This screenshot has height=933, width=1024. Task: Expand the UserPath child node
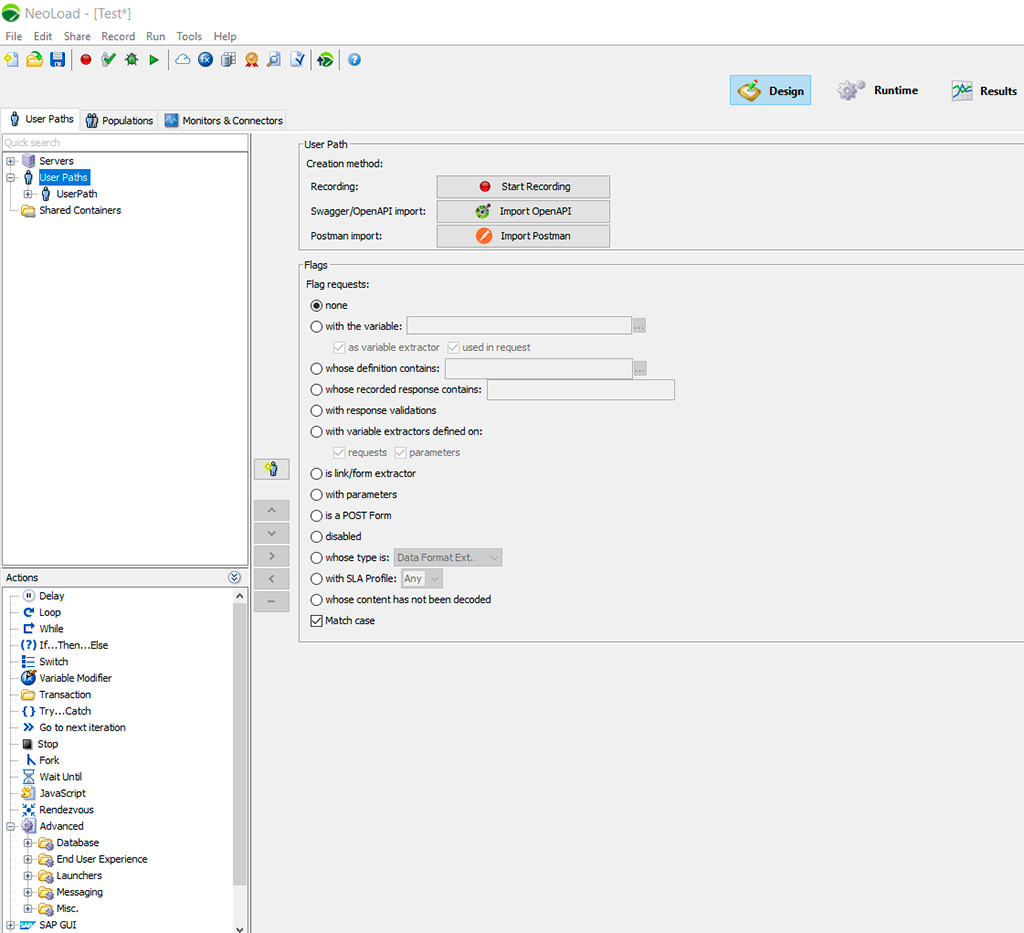pyautogui.click(x=28, y=194)
